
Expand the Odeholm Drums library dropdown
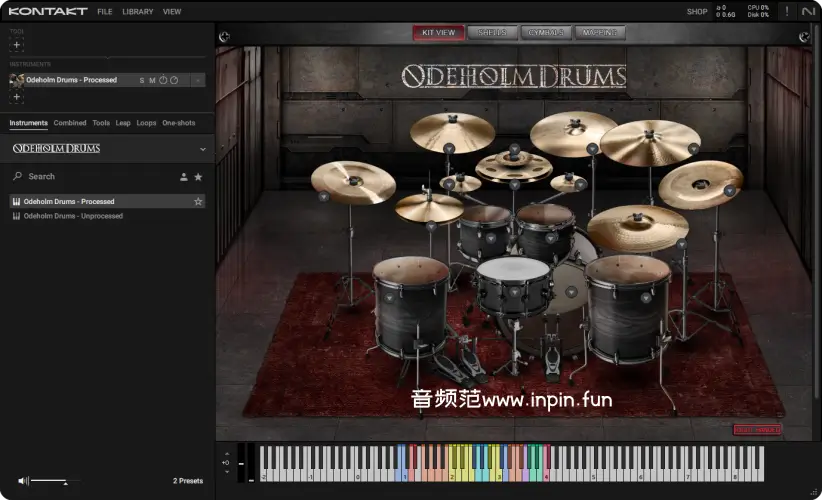coord(203,149)
